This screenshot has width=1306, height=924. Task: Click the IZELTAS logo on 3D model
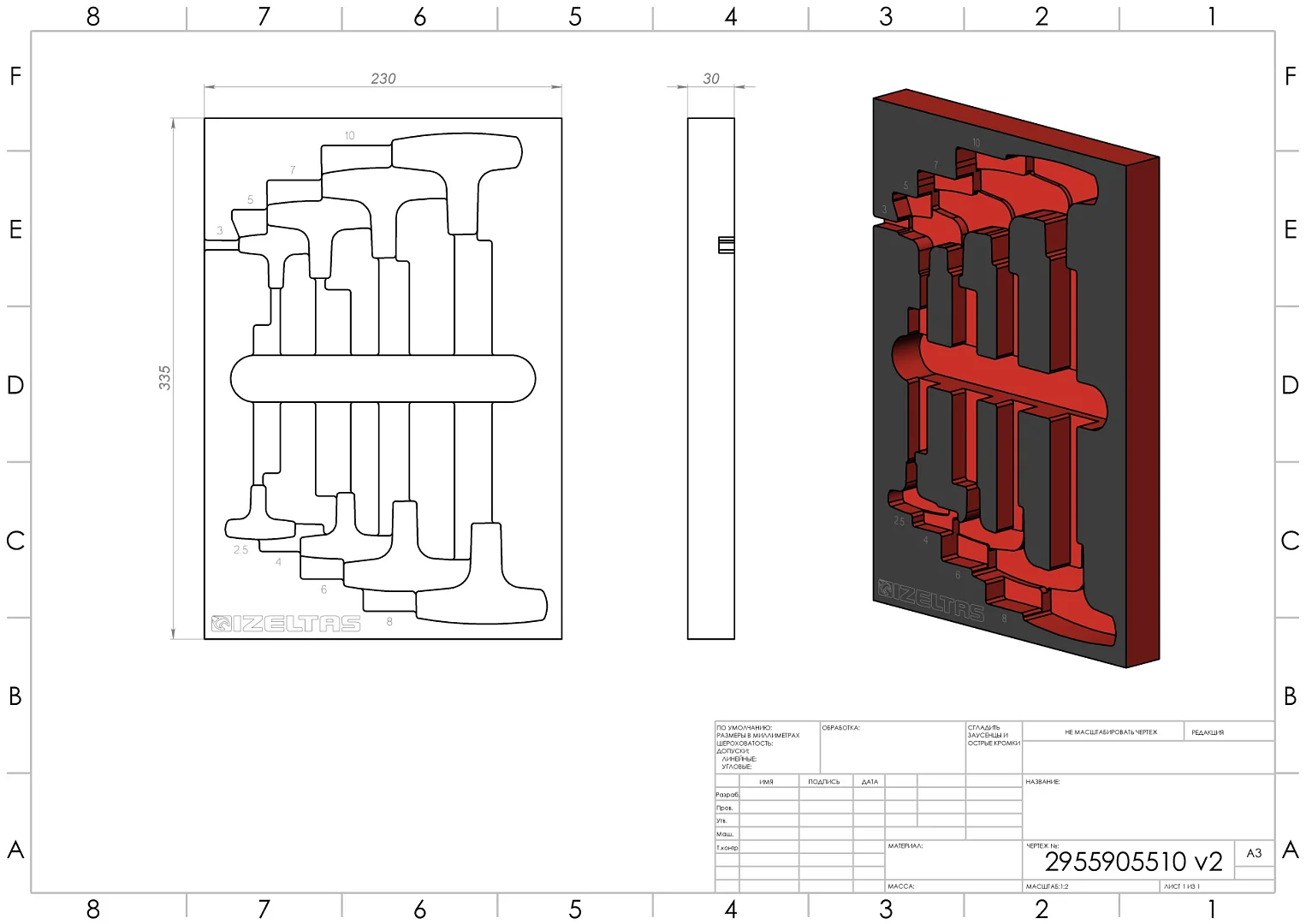pyautogui.click(x=930, y=601)
